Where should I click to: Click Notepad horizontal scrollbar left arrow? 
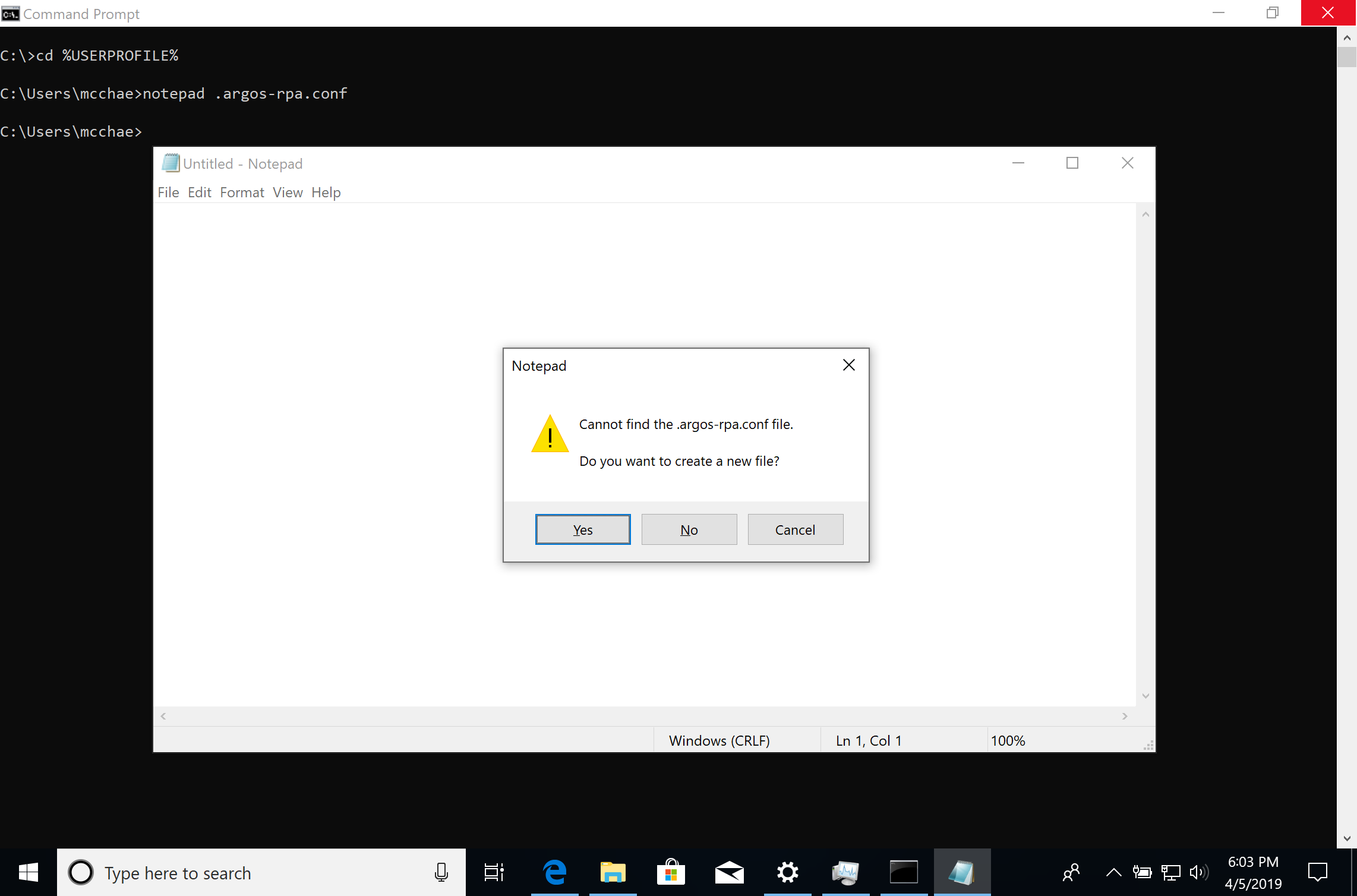pyautogui.click(x=163, y=716)
